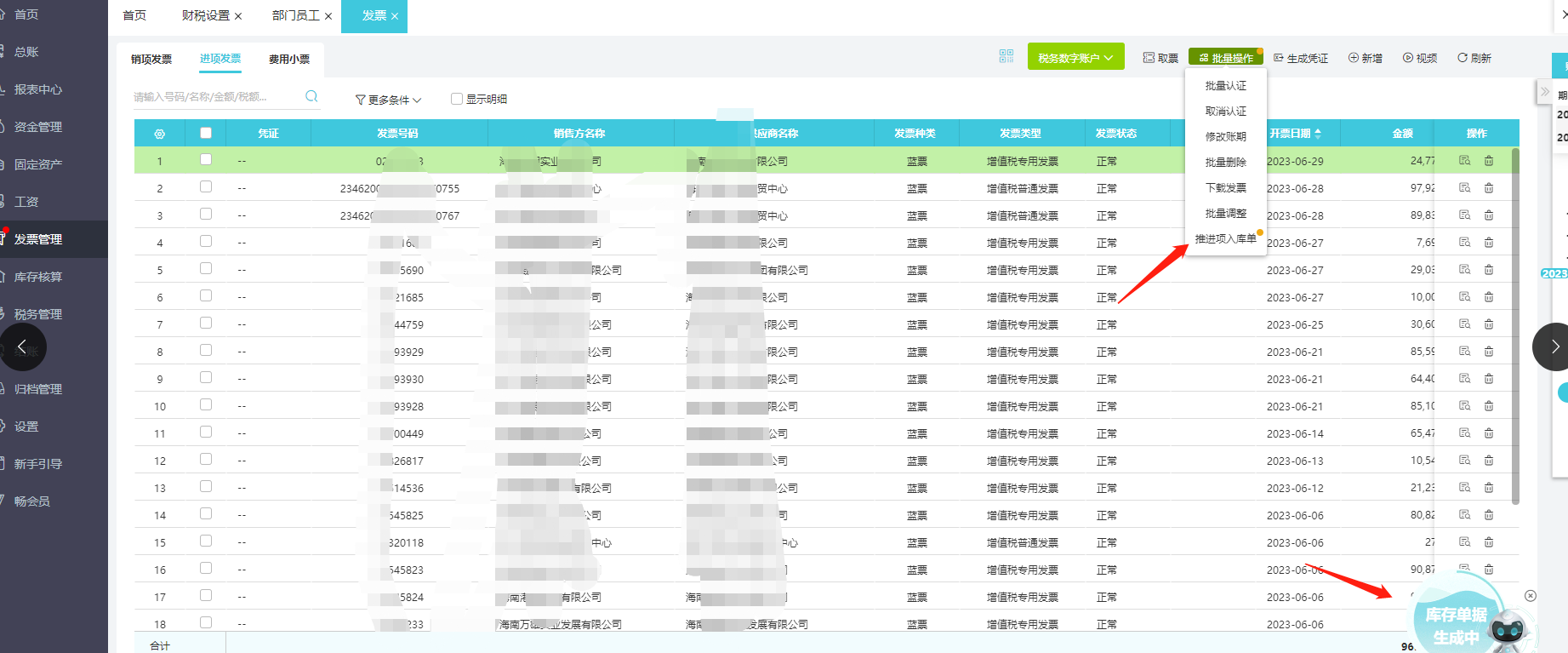Click the search magnifier icon

311,96
